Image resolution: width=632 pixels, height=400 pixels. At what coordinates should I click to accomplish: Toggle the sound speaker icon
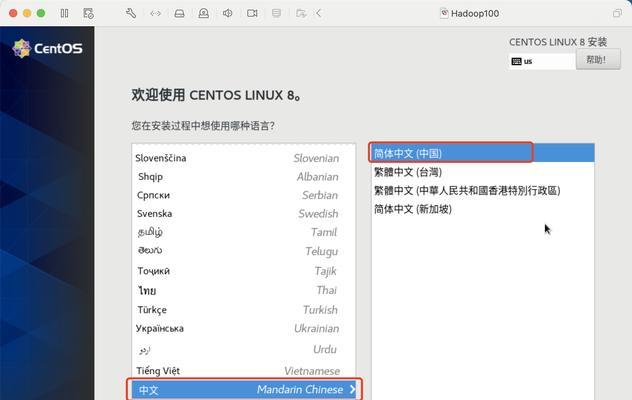coord(228,13)
